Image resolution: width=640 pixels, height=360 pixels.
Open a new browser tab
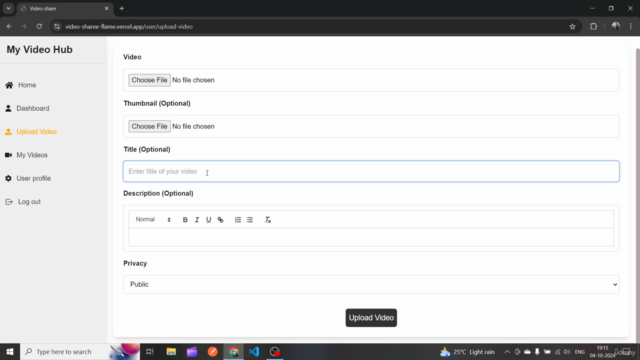click(122, 8)
